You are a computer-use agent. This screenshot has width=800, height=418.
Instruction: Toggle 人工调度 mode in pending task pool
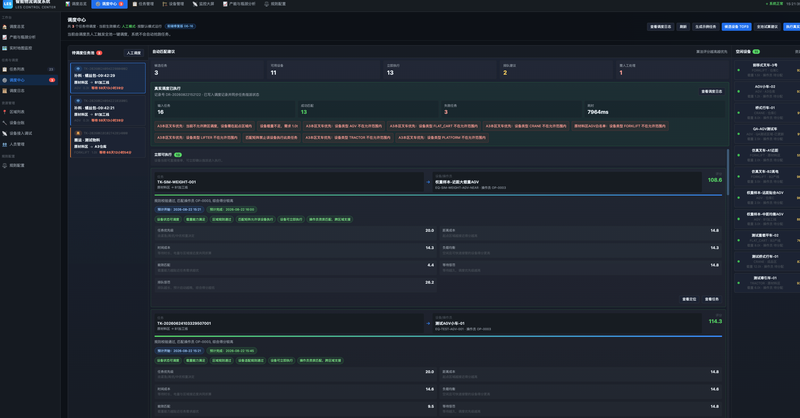pyautogui.click(x=134, y=53)
